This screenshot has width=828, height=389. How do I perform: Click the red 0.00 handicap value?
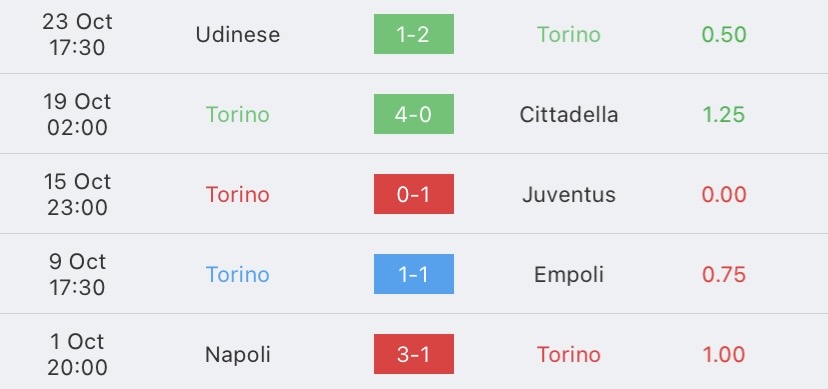point(724,195)
